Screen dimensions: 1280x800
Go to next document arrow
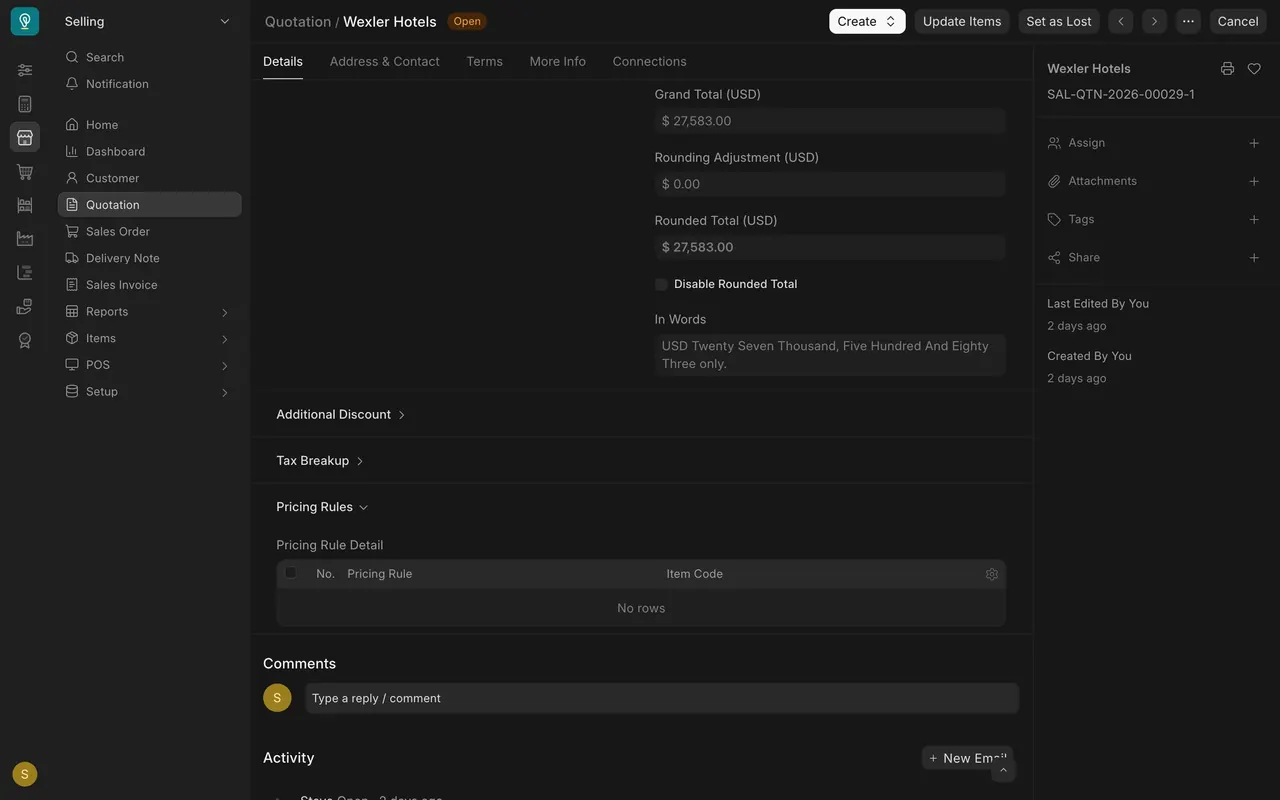click(1154, 21)
